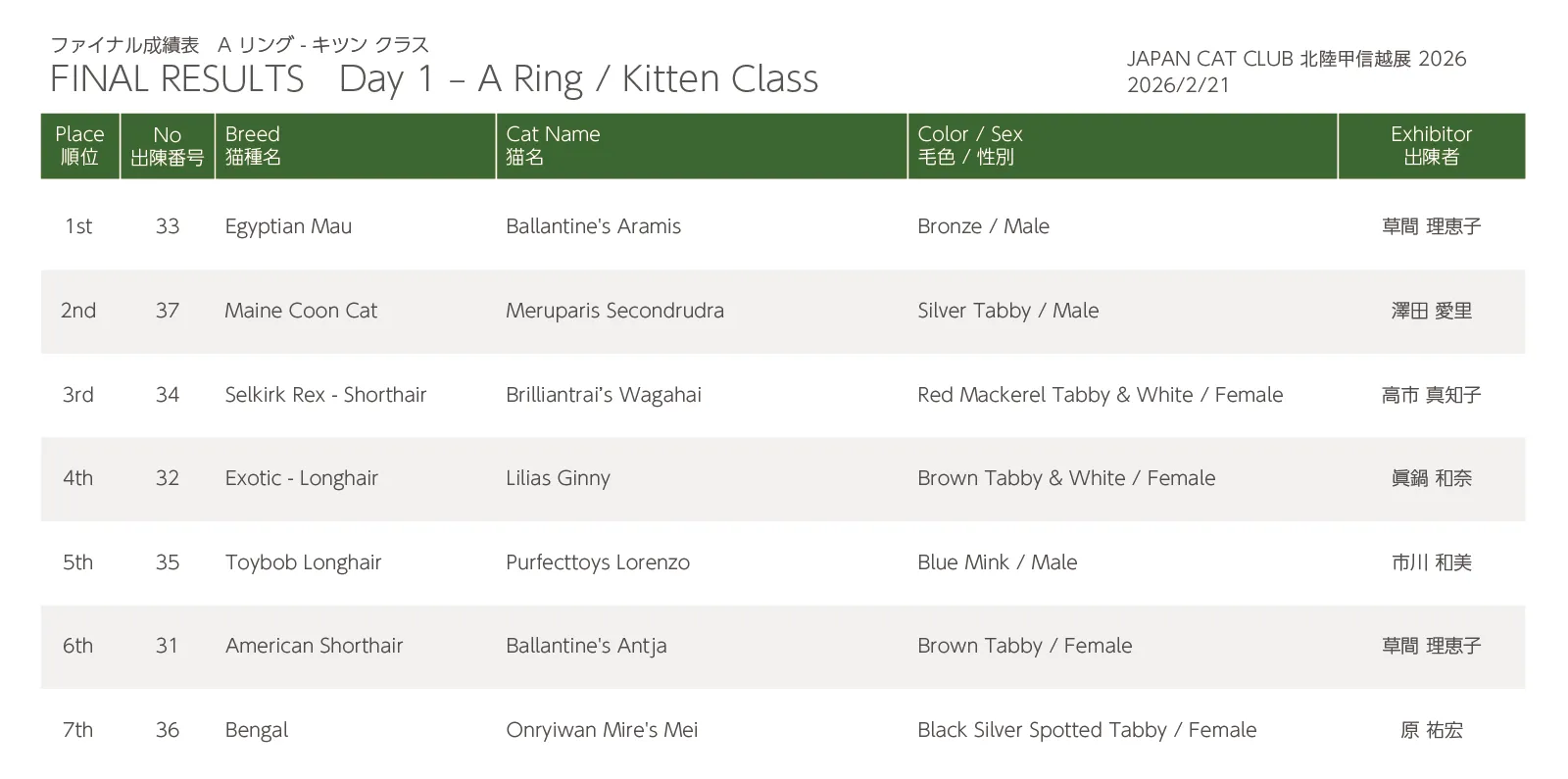Screen dimensions: 1568x779
Task: Click Lilias Ginny cat name
Action: tap(558, 478)
